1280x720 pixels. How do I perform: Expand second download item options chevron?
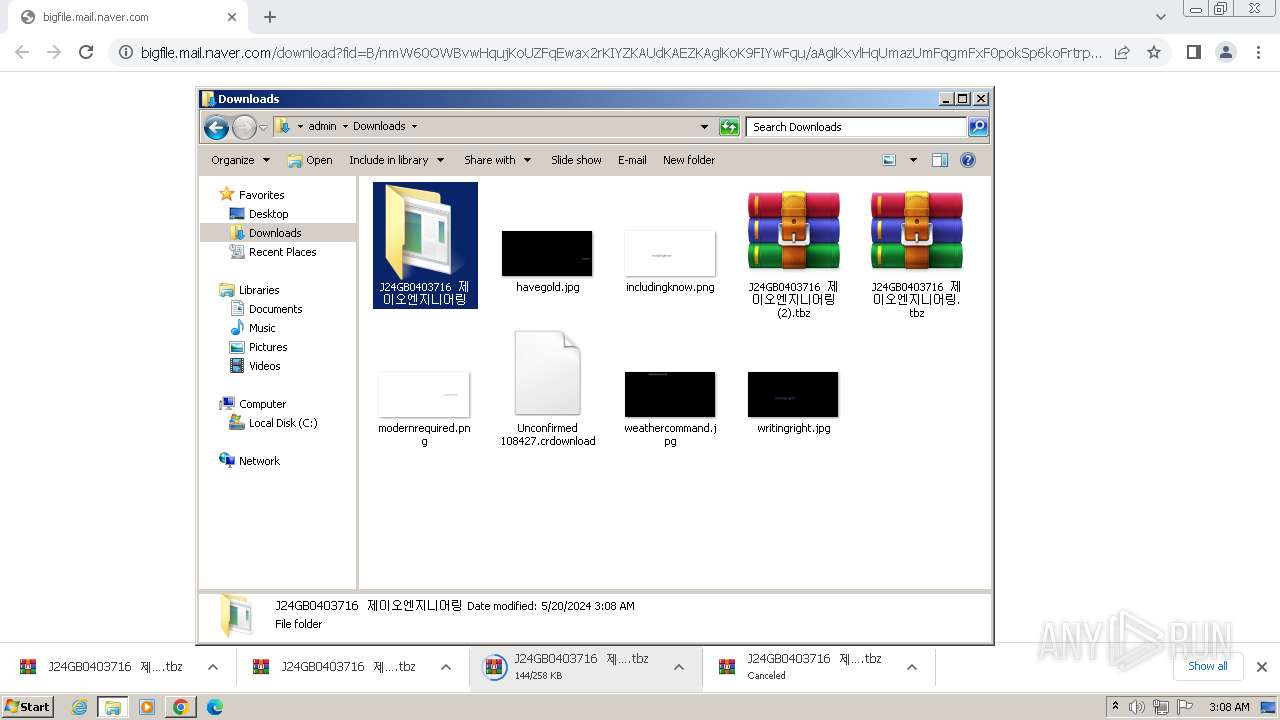click(445, 667)
